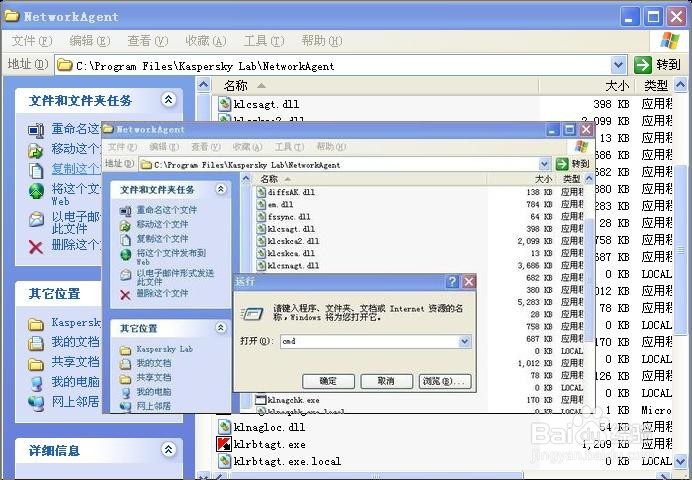
Task: Click copy file icon in back window
Action: 36,170
